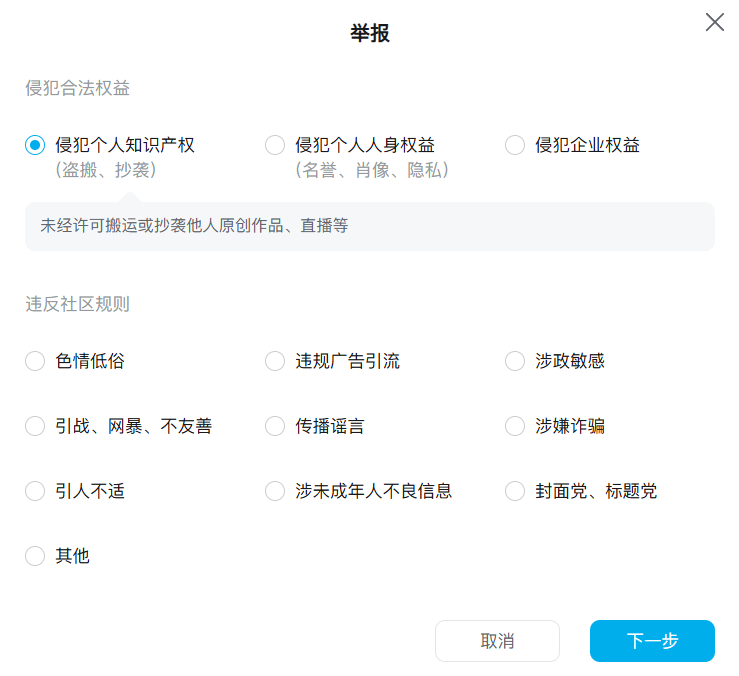The width and height of the screenshot is (739, 676).
Task: Click the 侵犯合法权益 section heading
Action: (78, 88)
